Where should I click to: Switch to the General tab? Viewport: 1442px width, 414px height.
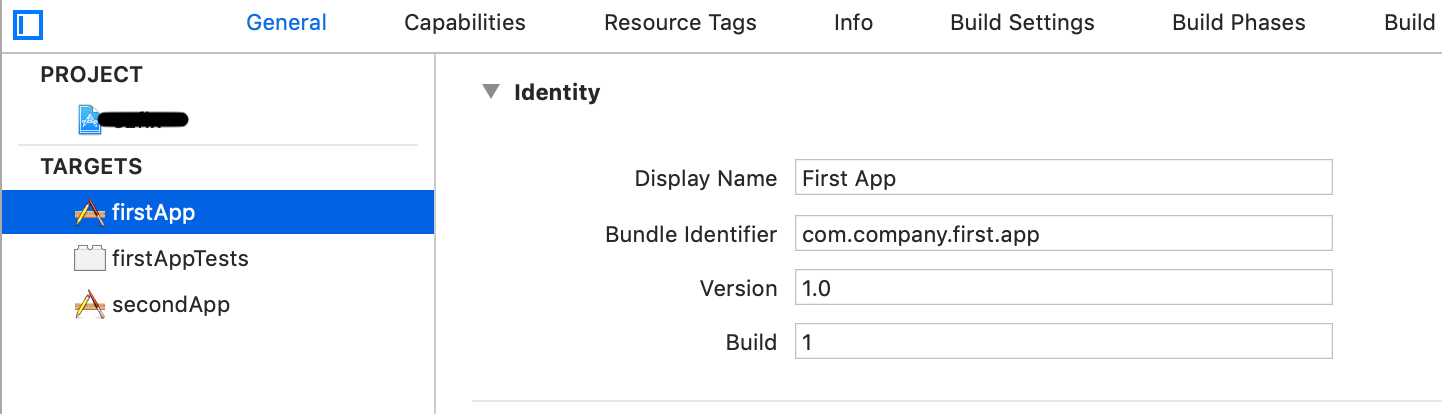[286, 22]
